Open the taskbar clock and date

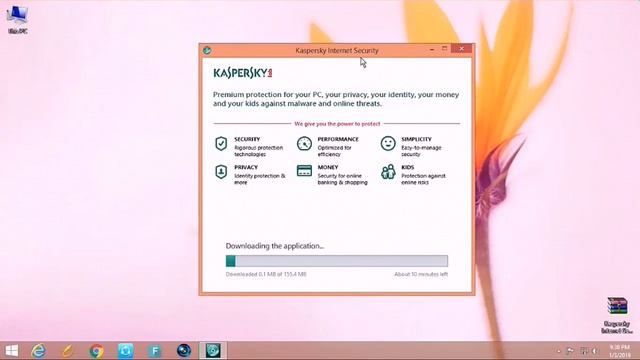(x=619, y=351)
